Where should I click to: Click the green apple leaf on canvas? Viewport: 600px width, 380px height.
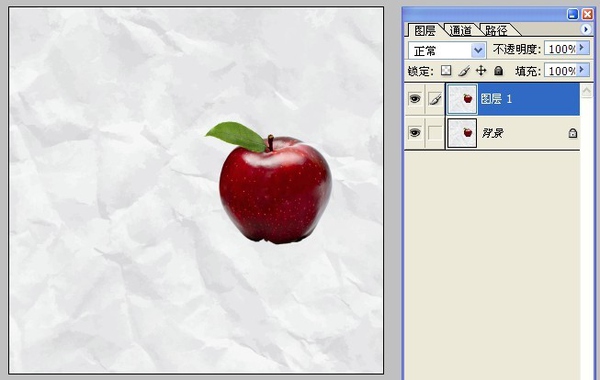(237, 136)
